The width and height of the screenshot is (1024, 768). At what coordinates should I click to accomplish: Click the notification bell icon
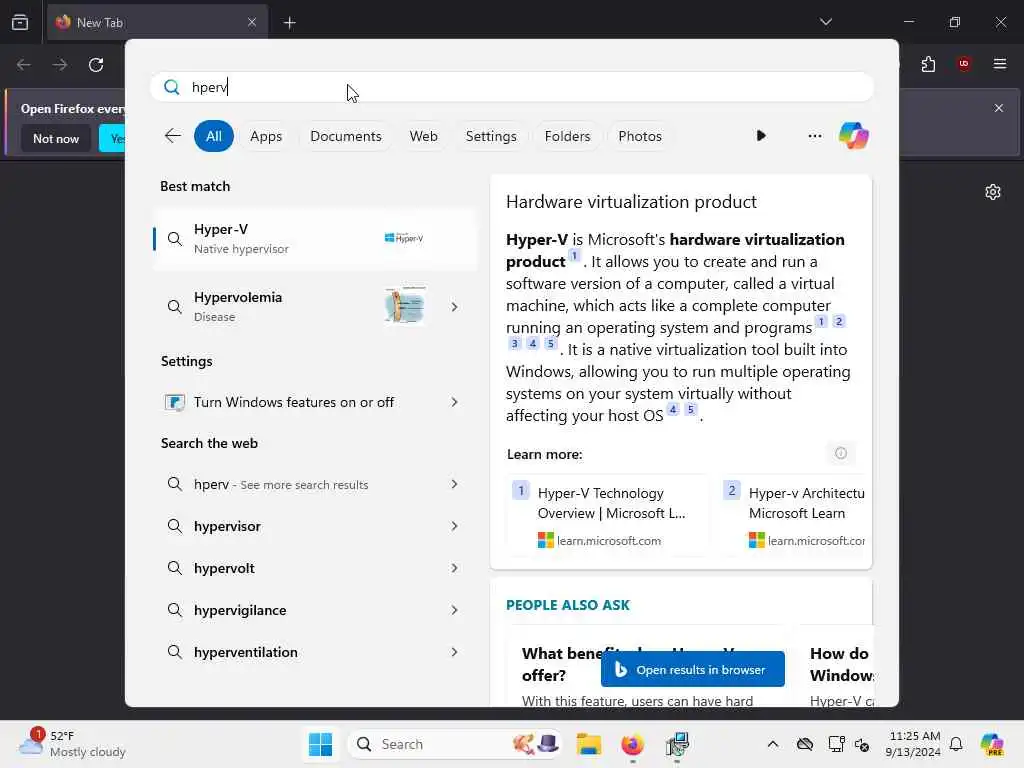956,744
